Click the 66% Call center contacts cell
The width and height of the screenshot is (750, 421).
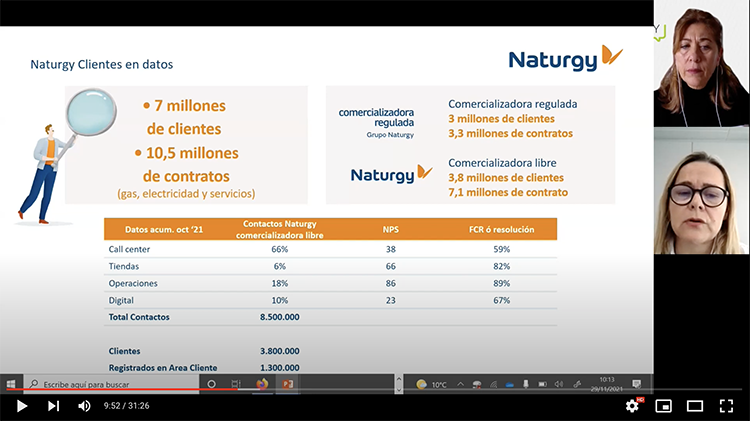coord(280,249)
